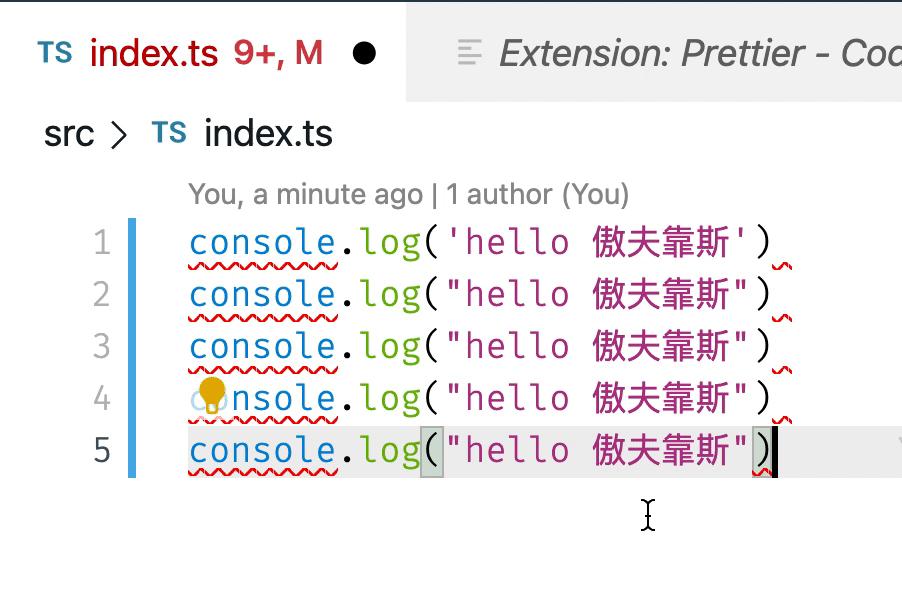Place cursor on line number 1
This screenshot has width=902, height=592.
[x=100, y=241]
